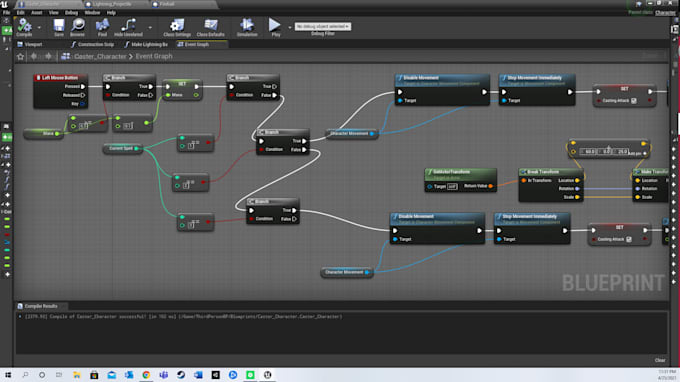The image size is (680, 382).
Task: Open the Help menu
Action: tap(111, 13)
